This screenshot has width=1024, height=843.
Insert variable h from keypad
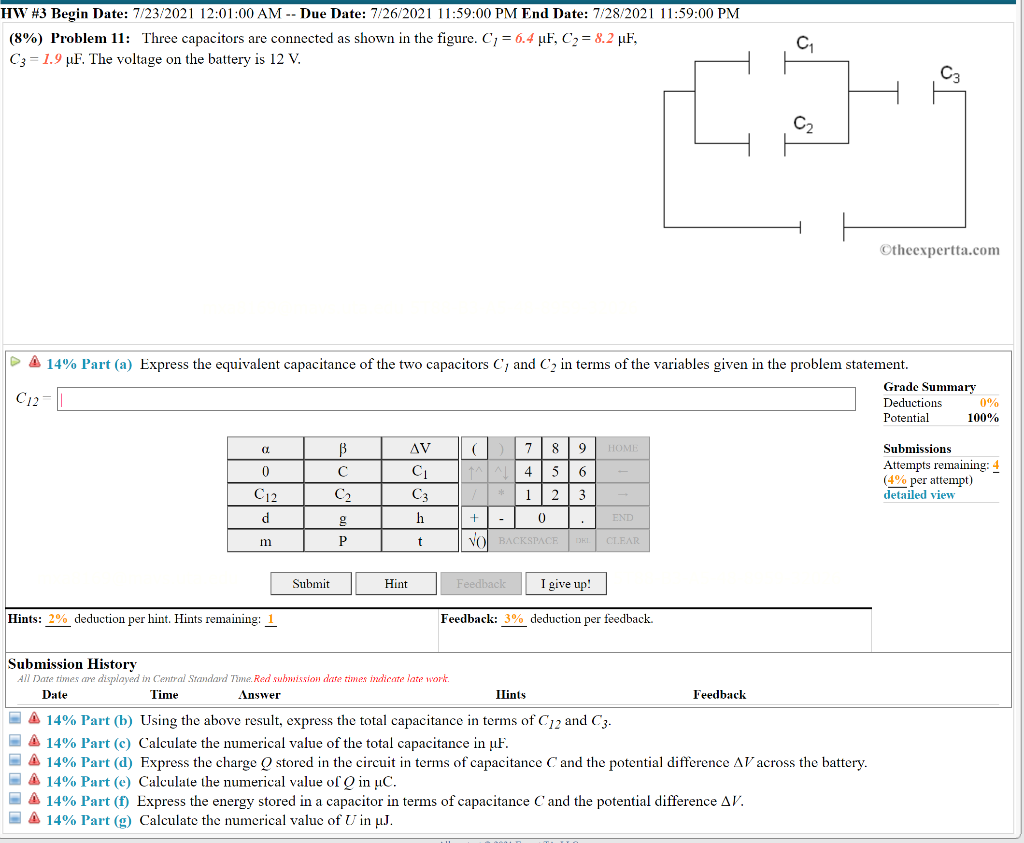[420, 518]
